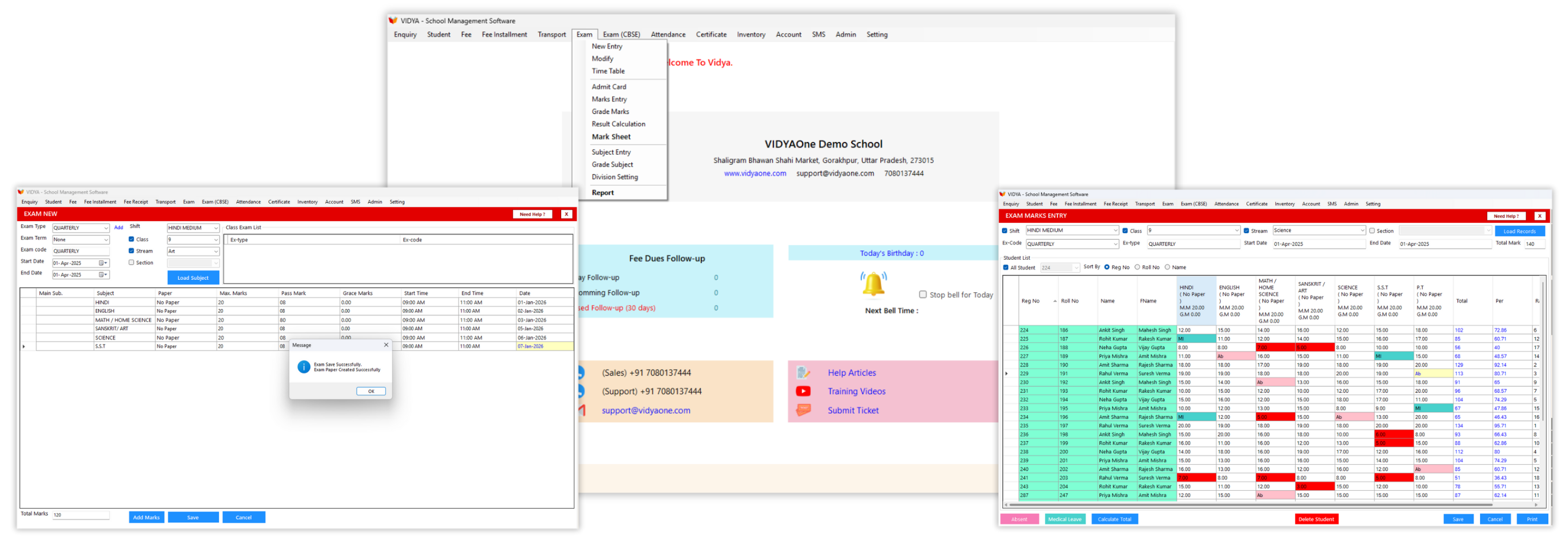Enable the Section checkbox in Exam Marks Entry

click(1372, 231)
